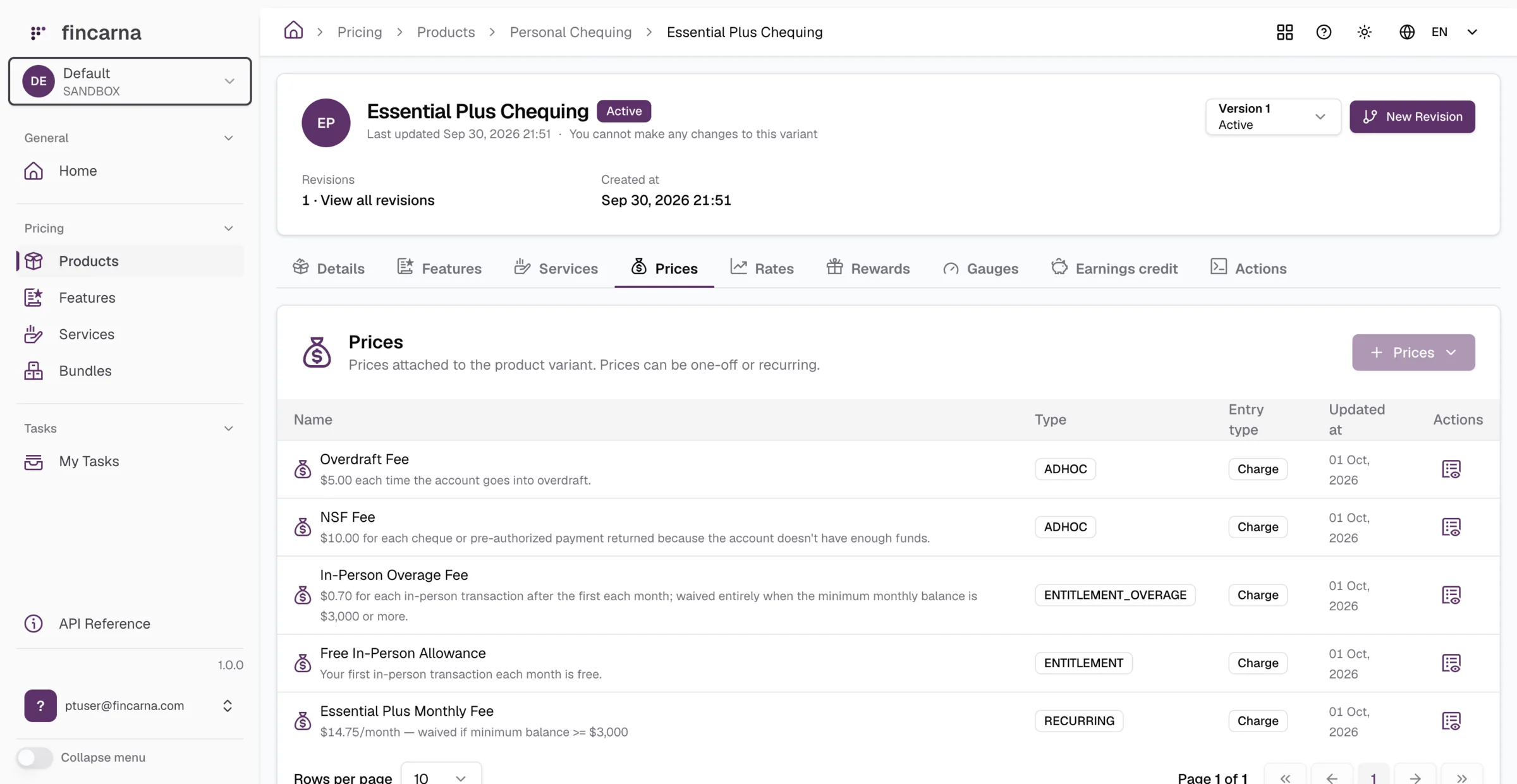Screen dimensions: 1517x784
Task: Open the EN language dropdown
Action: (1454, 32)
